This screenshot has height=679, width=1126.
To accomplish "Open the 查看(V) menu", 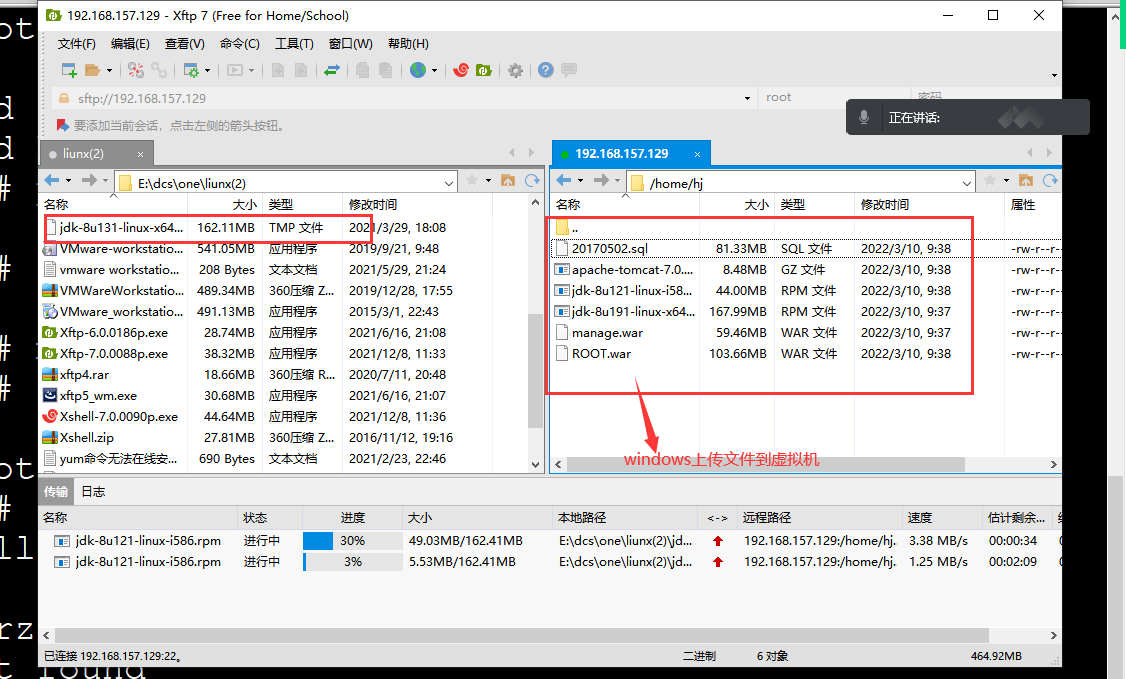I will (x=185, y=44).
